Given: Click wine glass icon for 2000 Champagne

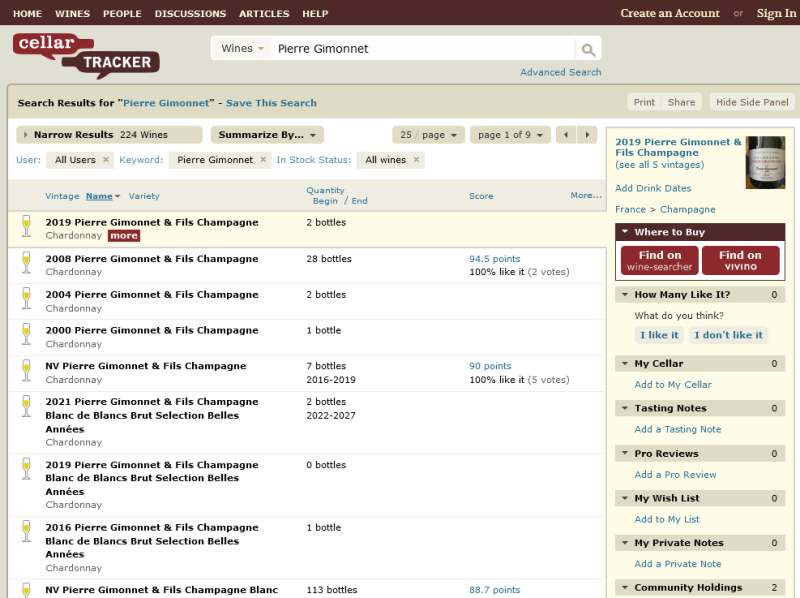Looking at the screenshot, I should [26, 334].
